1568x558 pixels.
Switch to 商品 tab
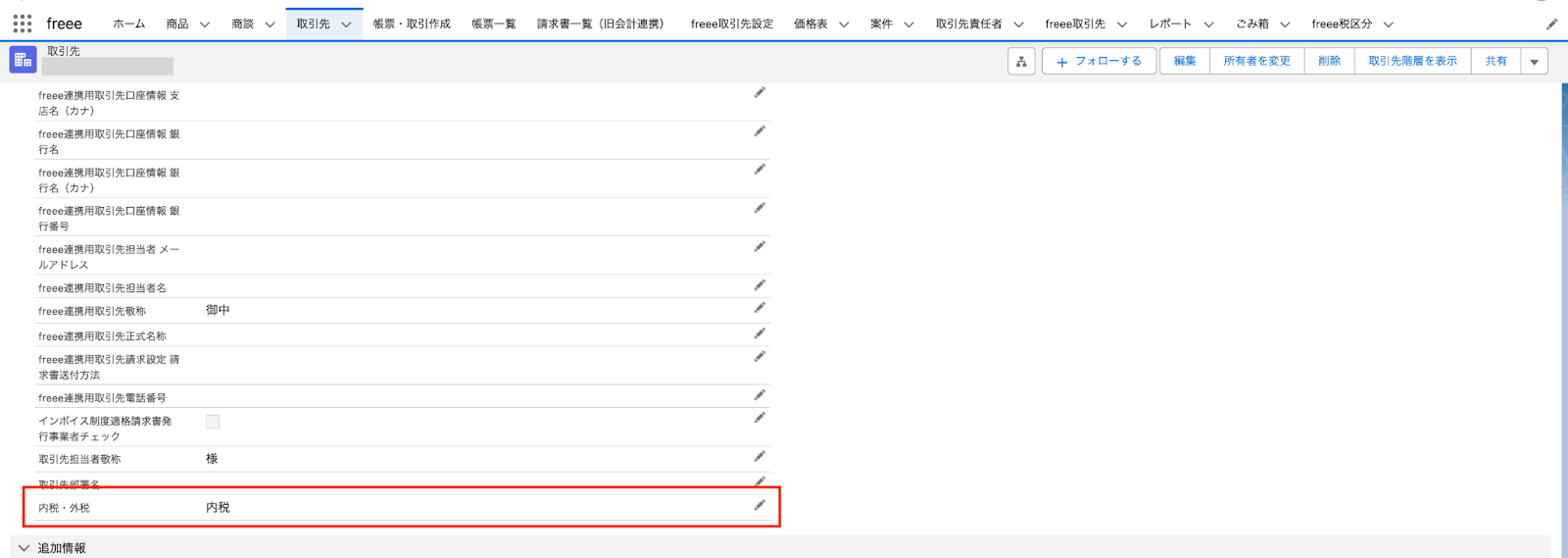coord(177,24)
